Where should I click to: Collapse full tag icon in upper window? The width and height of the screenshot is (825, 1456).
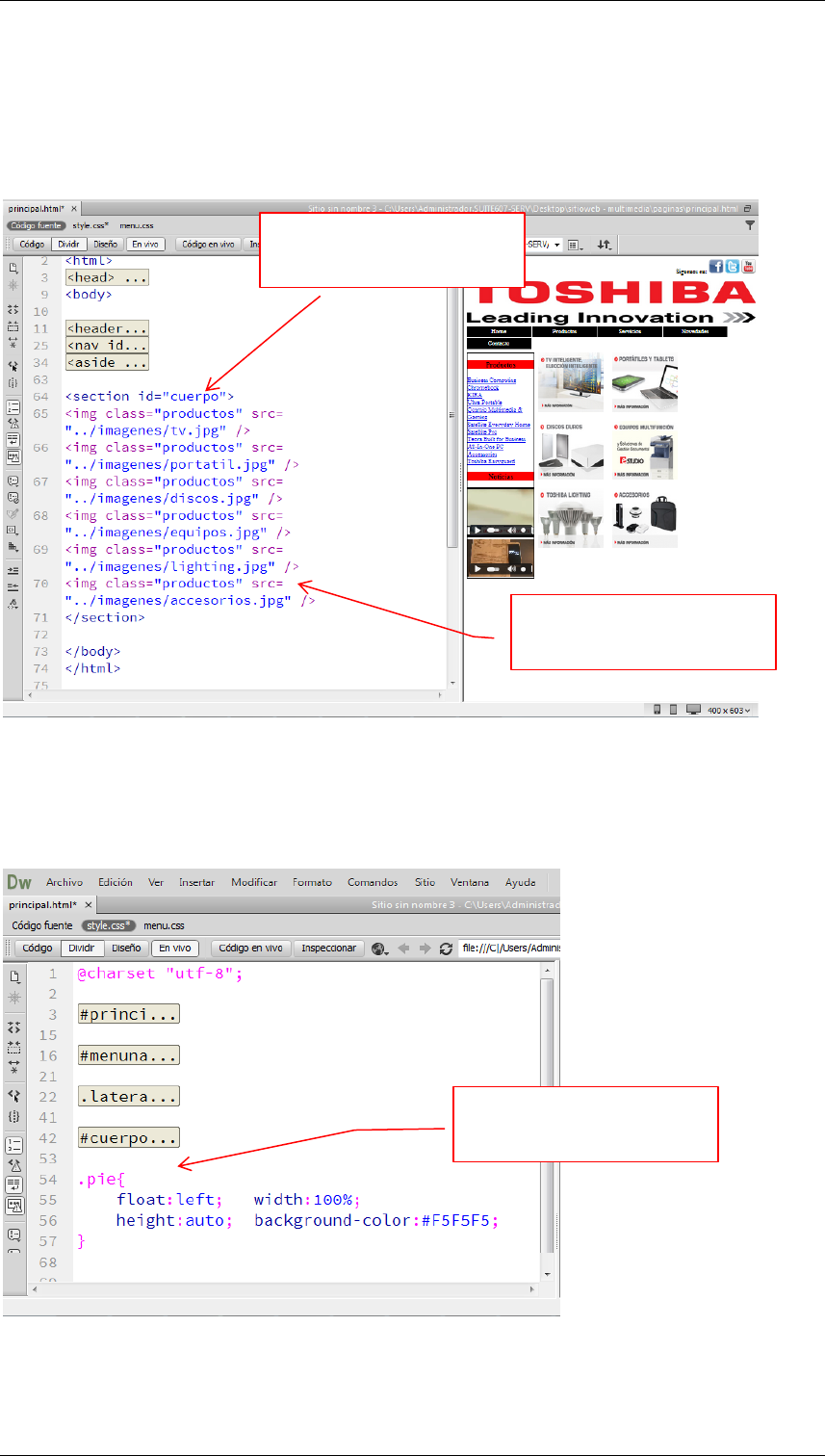pyautogui.click(x=13, y=310)
